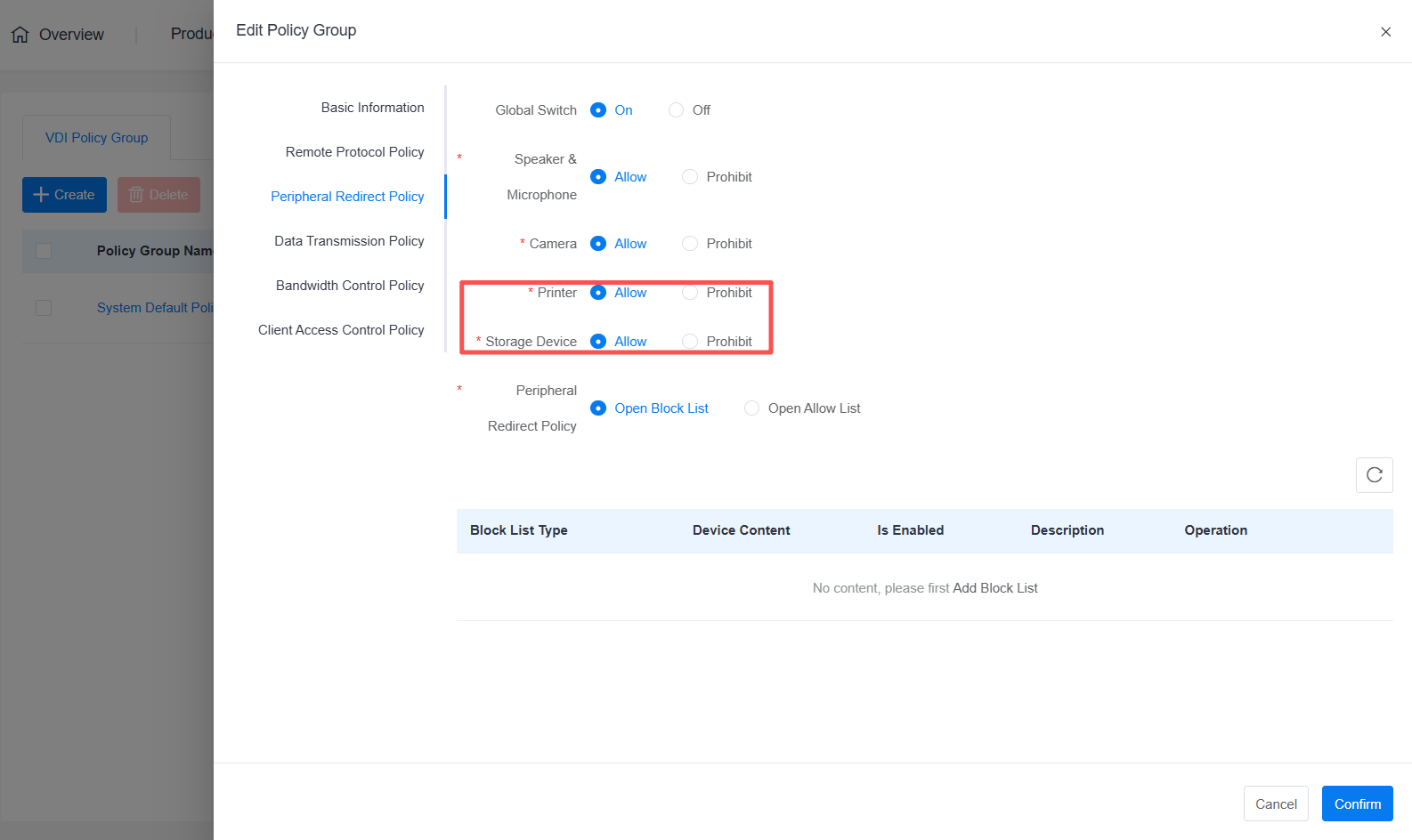Image resolution: width=1412 pixels, height=840 pixels.
Task: Choose Prohibit for Storage Device
Action: (x=690, y=342)
